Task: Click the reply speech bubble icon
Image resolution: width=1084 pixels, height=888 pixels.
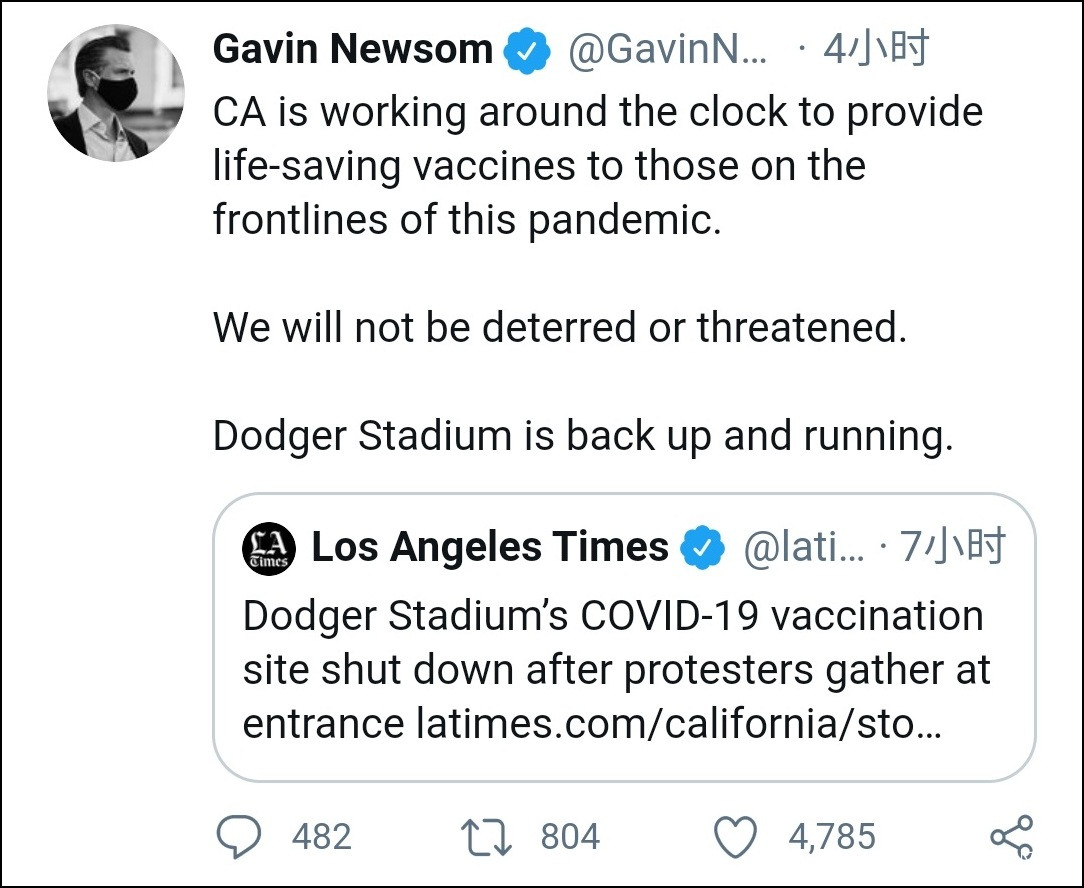Action: (239, 836)
